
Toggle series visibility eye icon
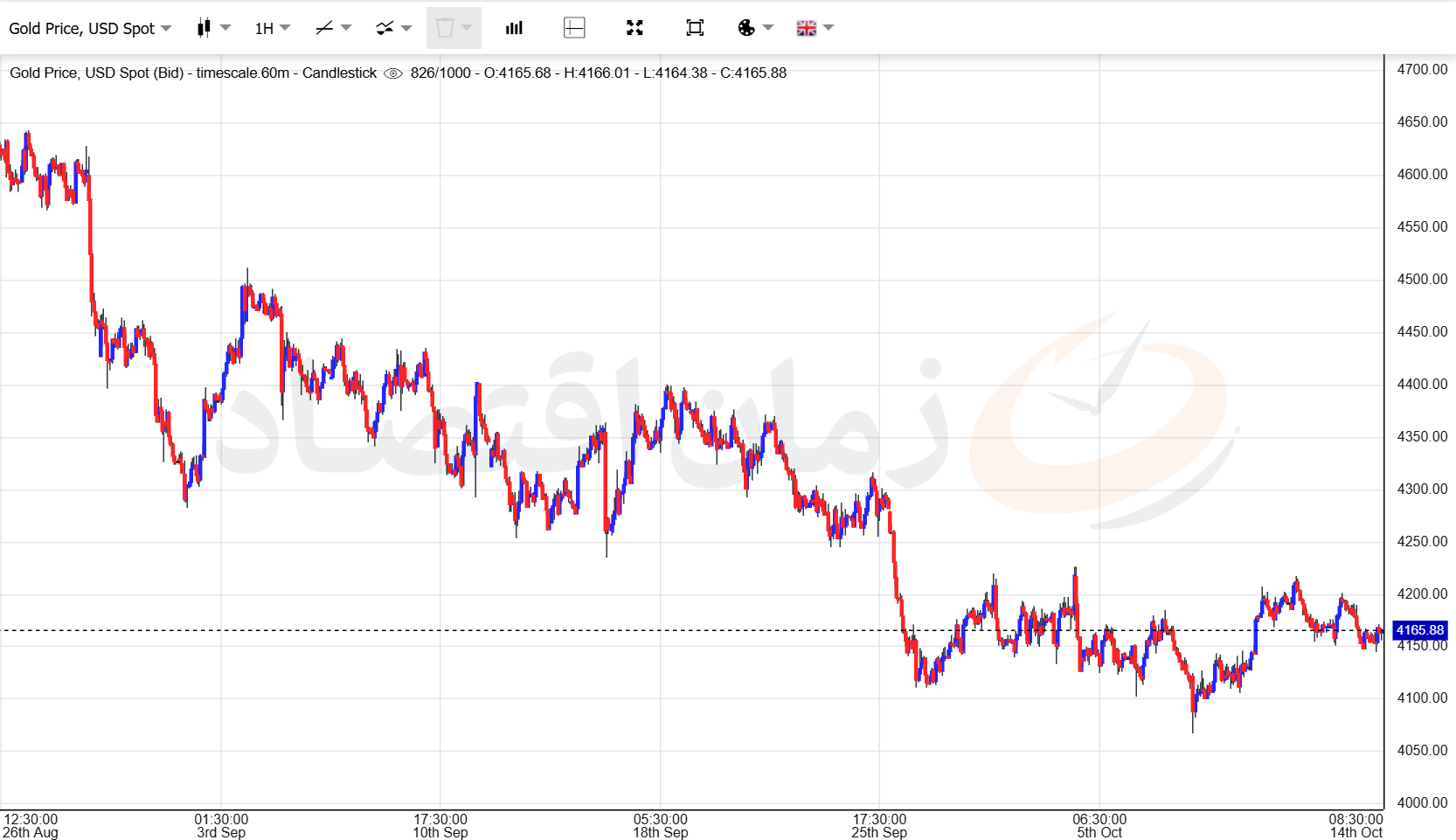(x=393, y=73)
